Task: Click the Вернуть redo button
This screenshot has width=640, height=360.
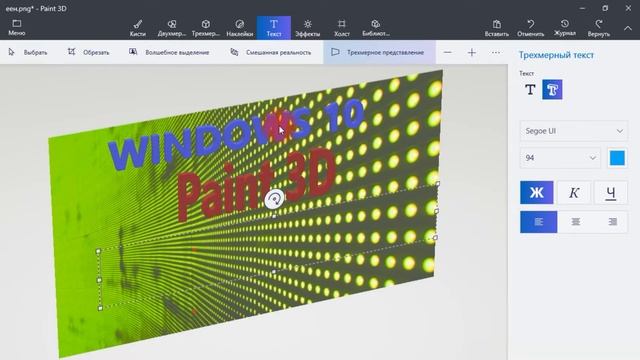Action: coord(599,28)
